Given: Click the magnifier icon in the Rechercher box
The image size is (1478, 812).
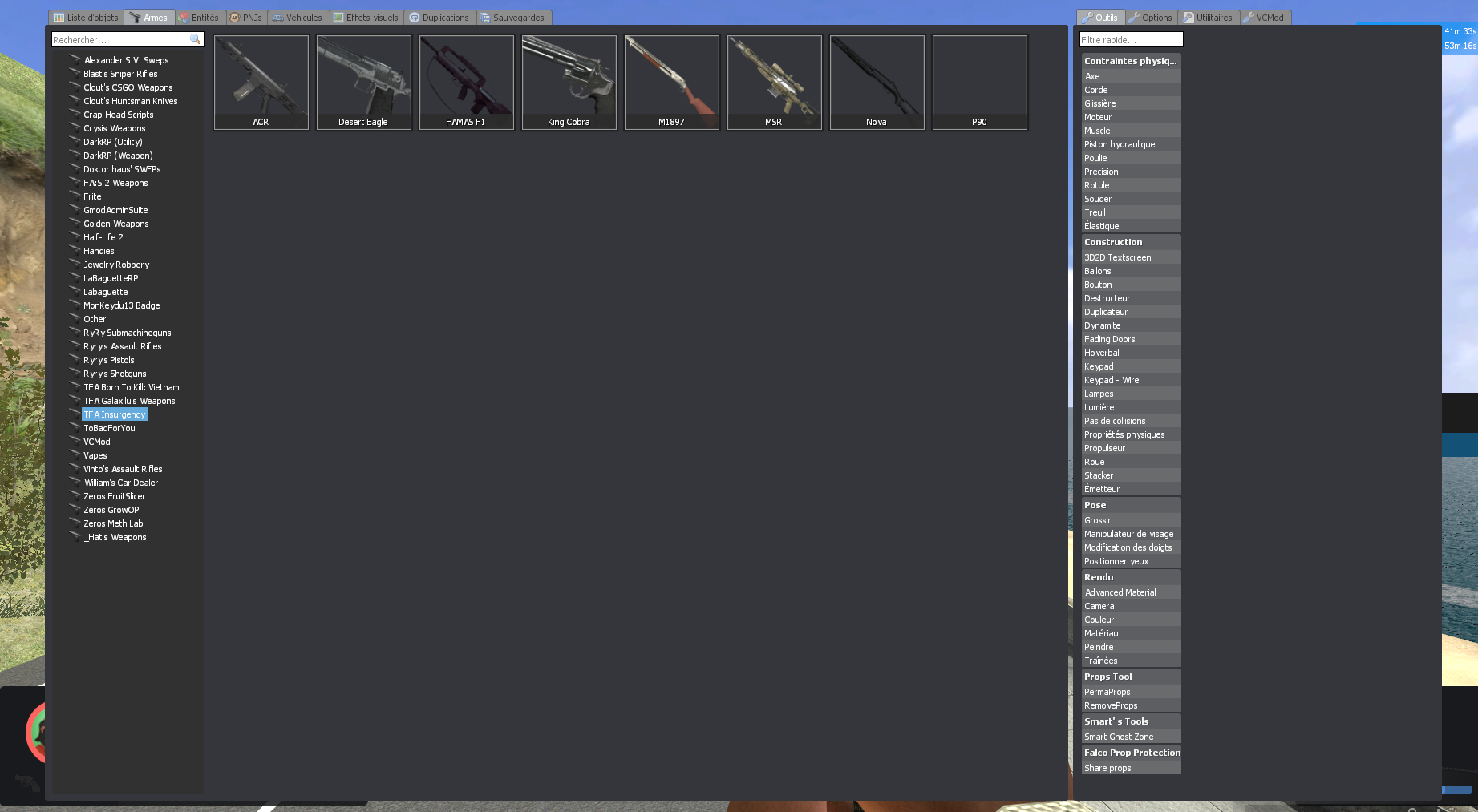Looking at the screenshot, I should coord(195,39).
